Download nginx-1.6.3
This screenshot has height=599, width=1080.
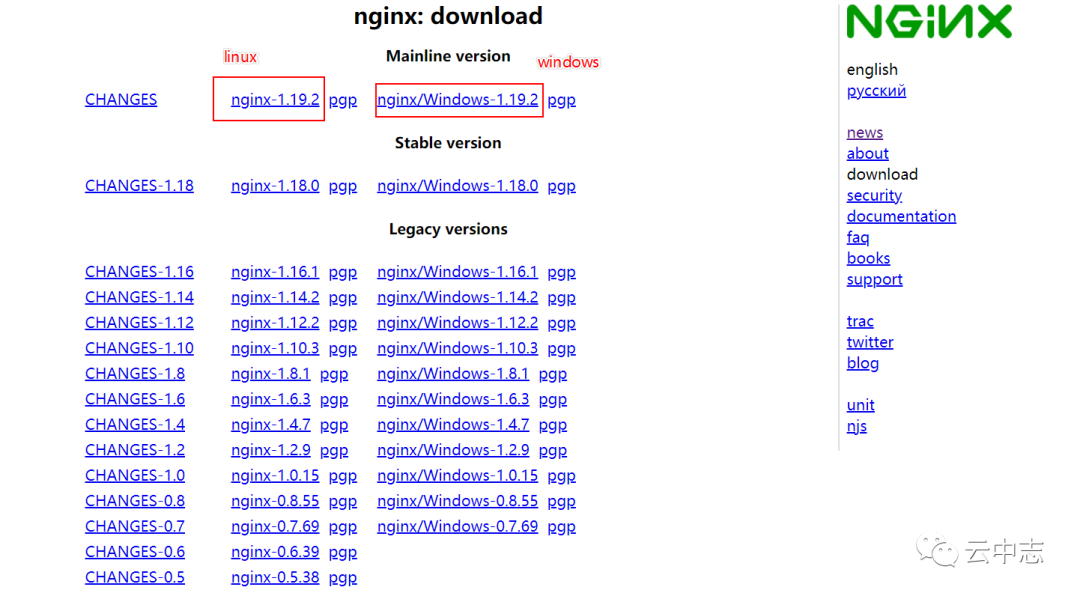click(x=271, y=399)
